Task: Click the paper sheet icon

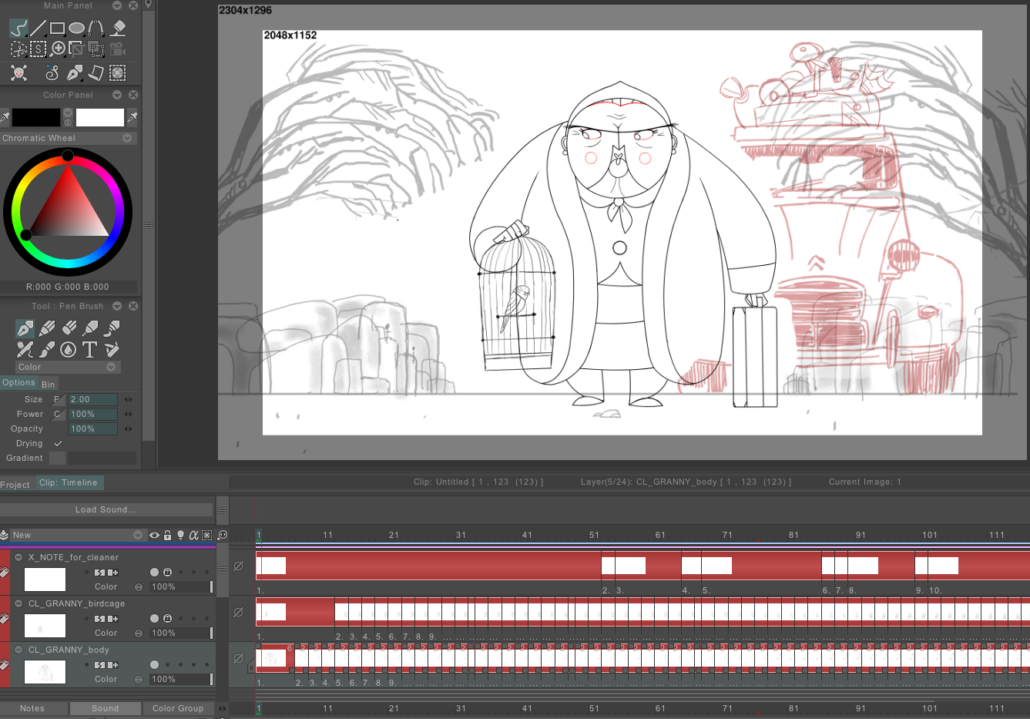Action: 96,73
